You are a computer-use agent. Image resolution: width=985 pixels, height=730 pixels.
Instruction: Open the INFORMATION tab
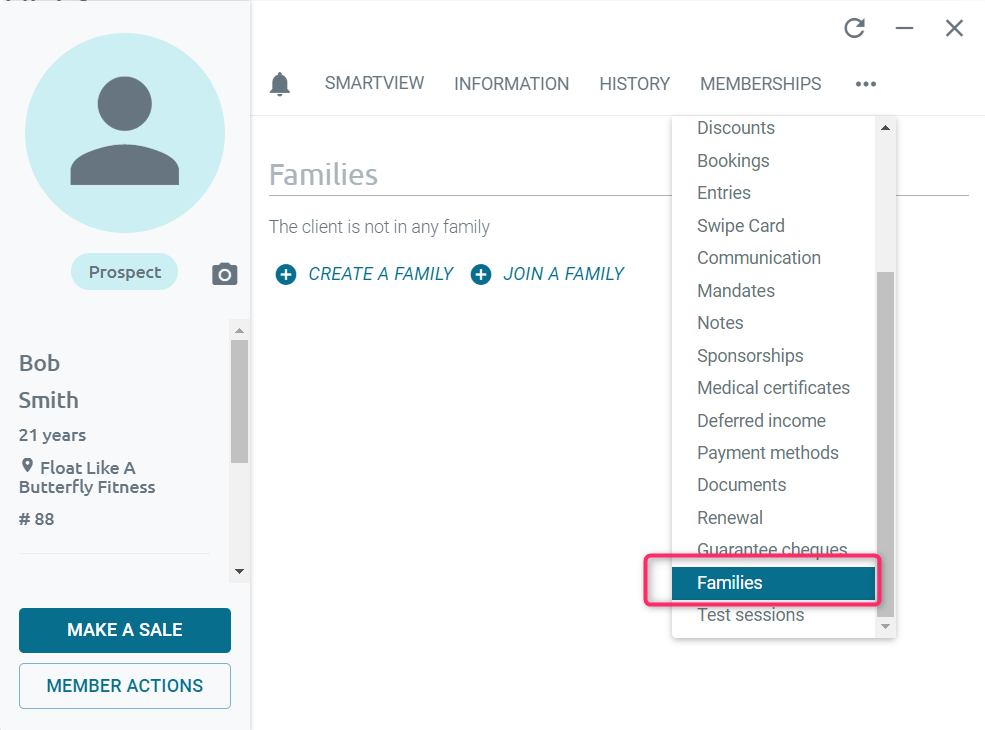(x=511, y=84)
